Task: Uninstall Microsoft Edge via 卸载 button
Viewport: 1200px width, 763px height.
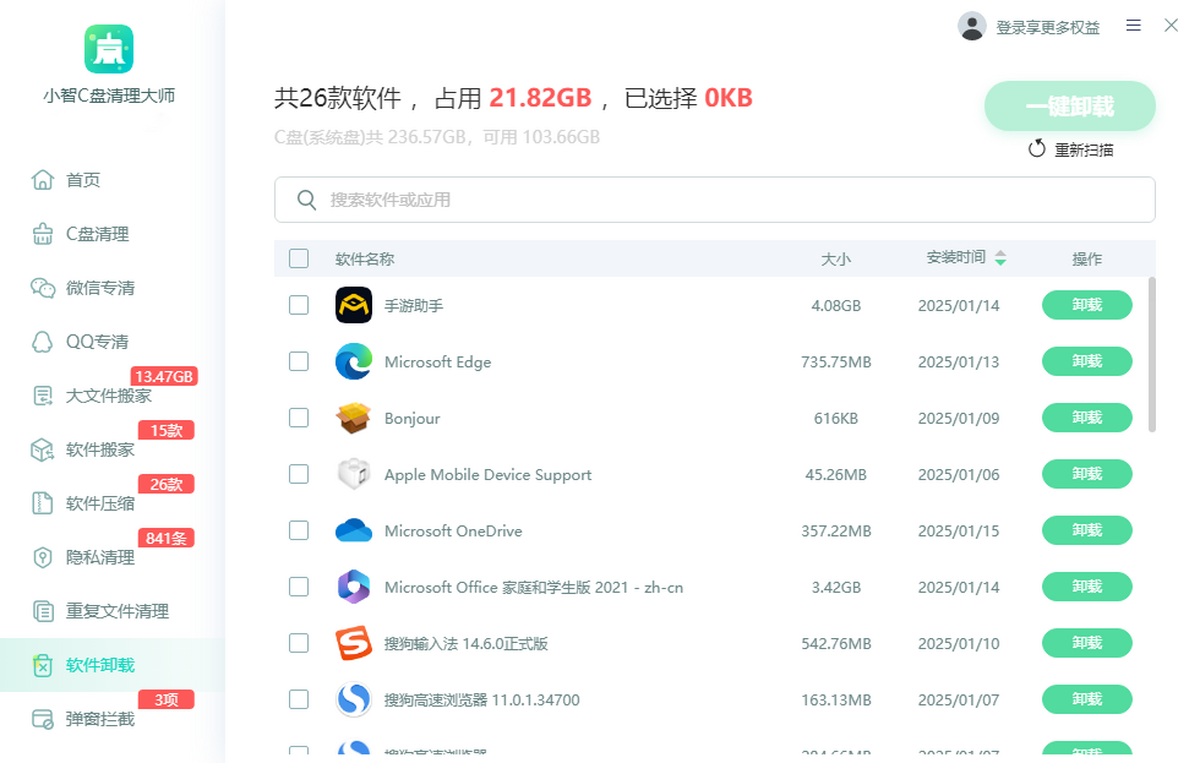Action: click(1087, 361)
